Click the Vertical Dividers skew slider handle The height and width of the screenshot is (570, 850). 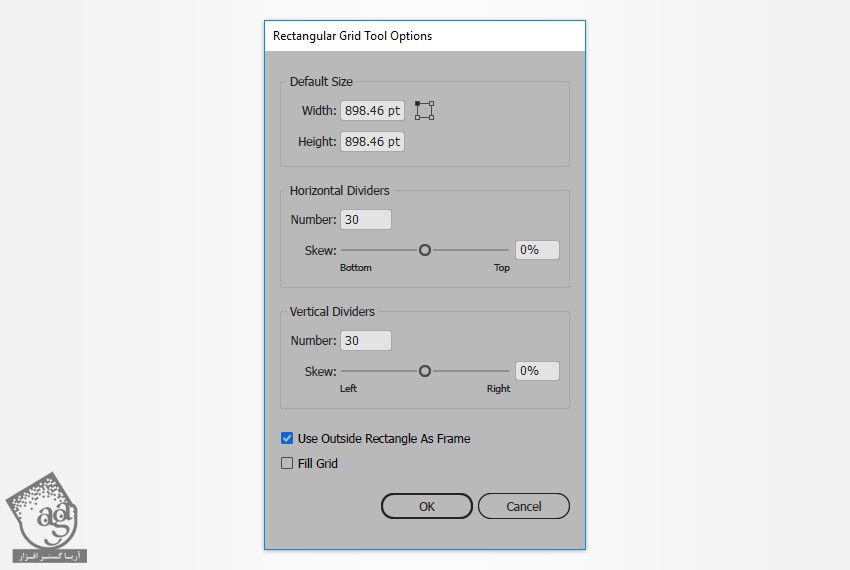[x=425, y=371]
